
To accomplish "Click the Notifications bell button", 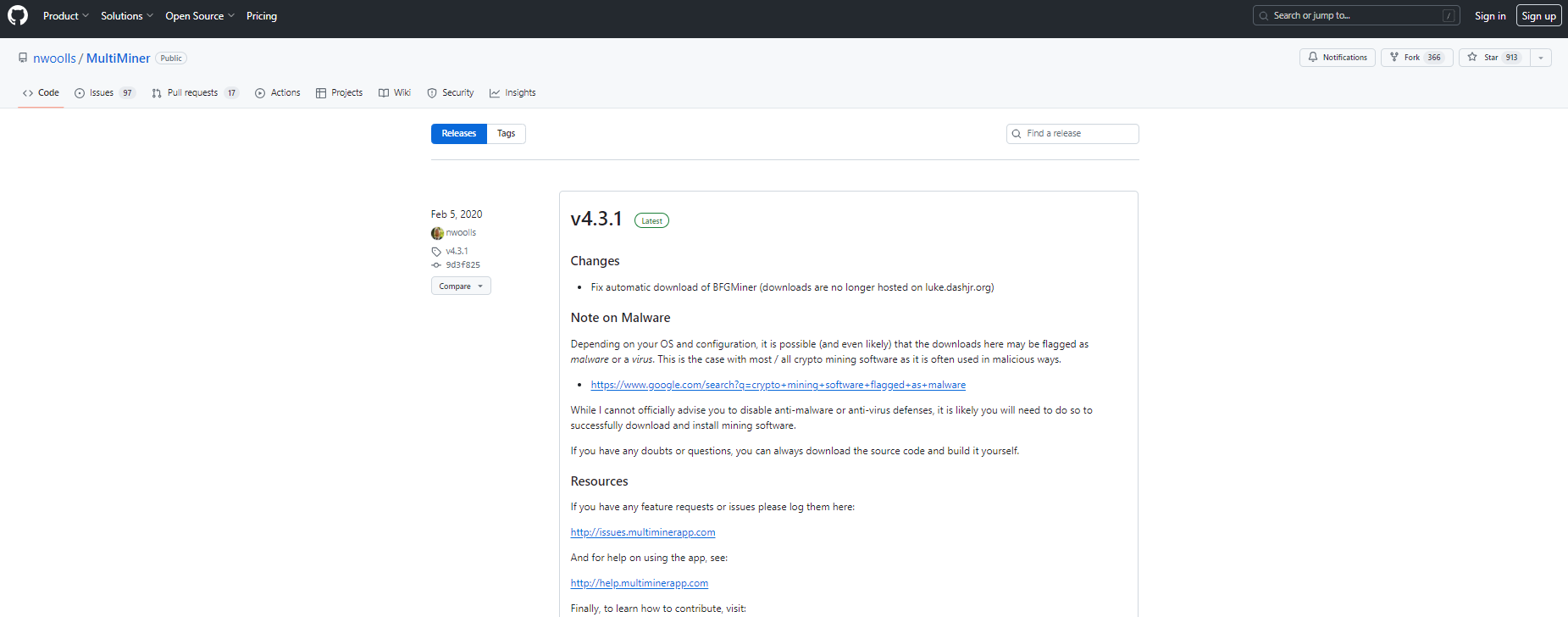I will [1338, 58].
